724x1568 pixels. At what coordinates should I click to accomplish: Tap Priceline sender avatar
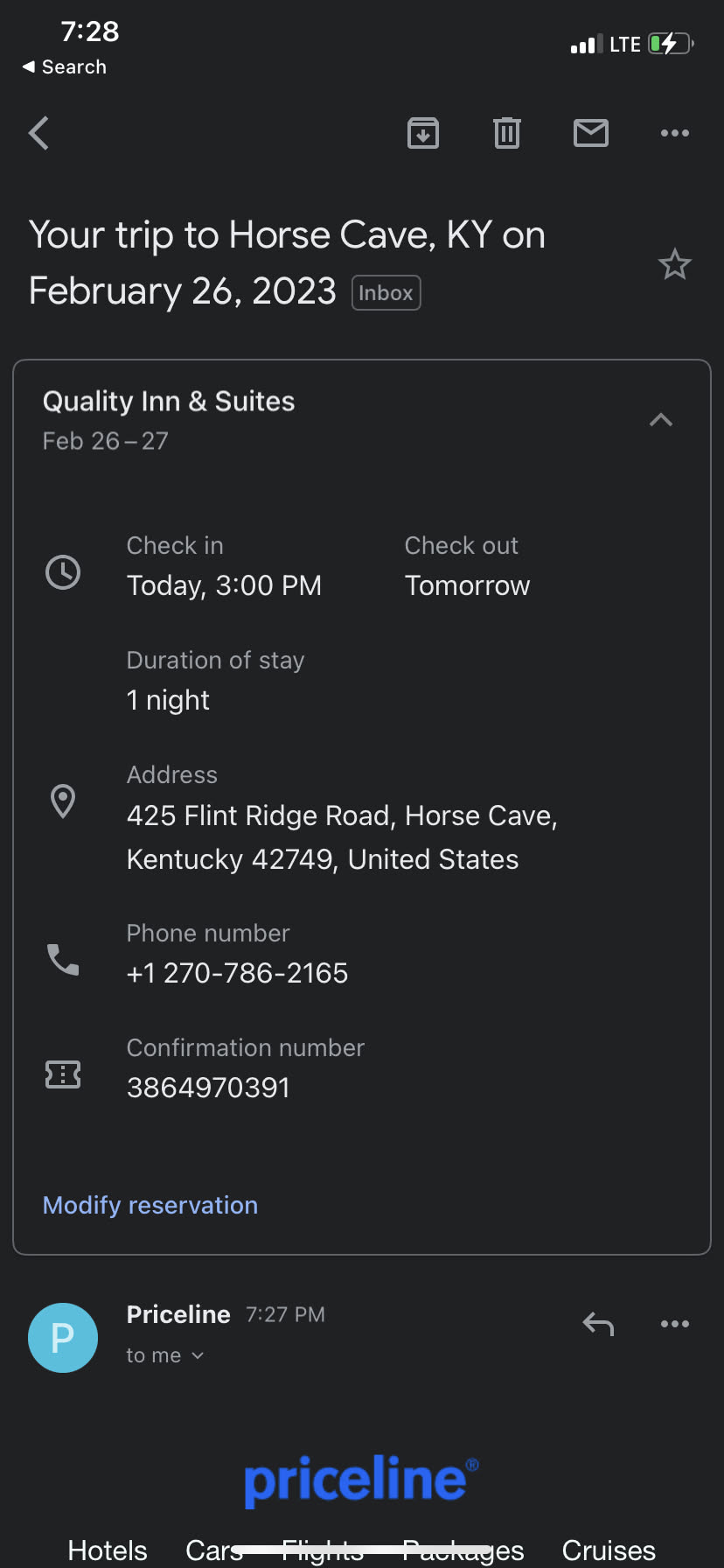(x=63, y=1337)
